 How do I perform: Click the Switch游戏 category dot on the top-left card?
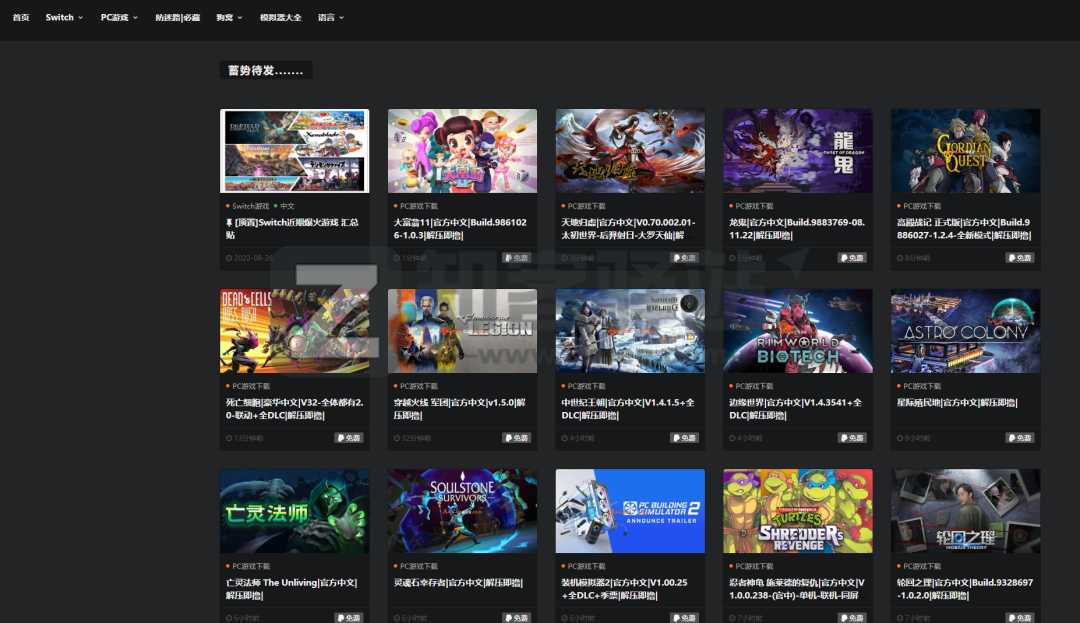pyautogui.click(x=228, y=204)
